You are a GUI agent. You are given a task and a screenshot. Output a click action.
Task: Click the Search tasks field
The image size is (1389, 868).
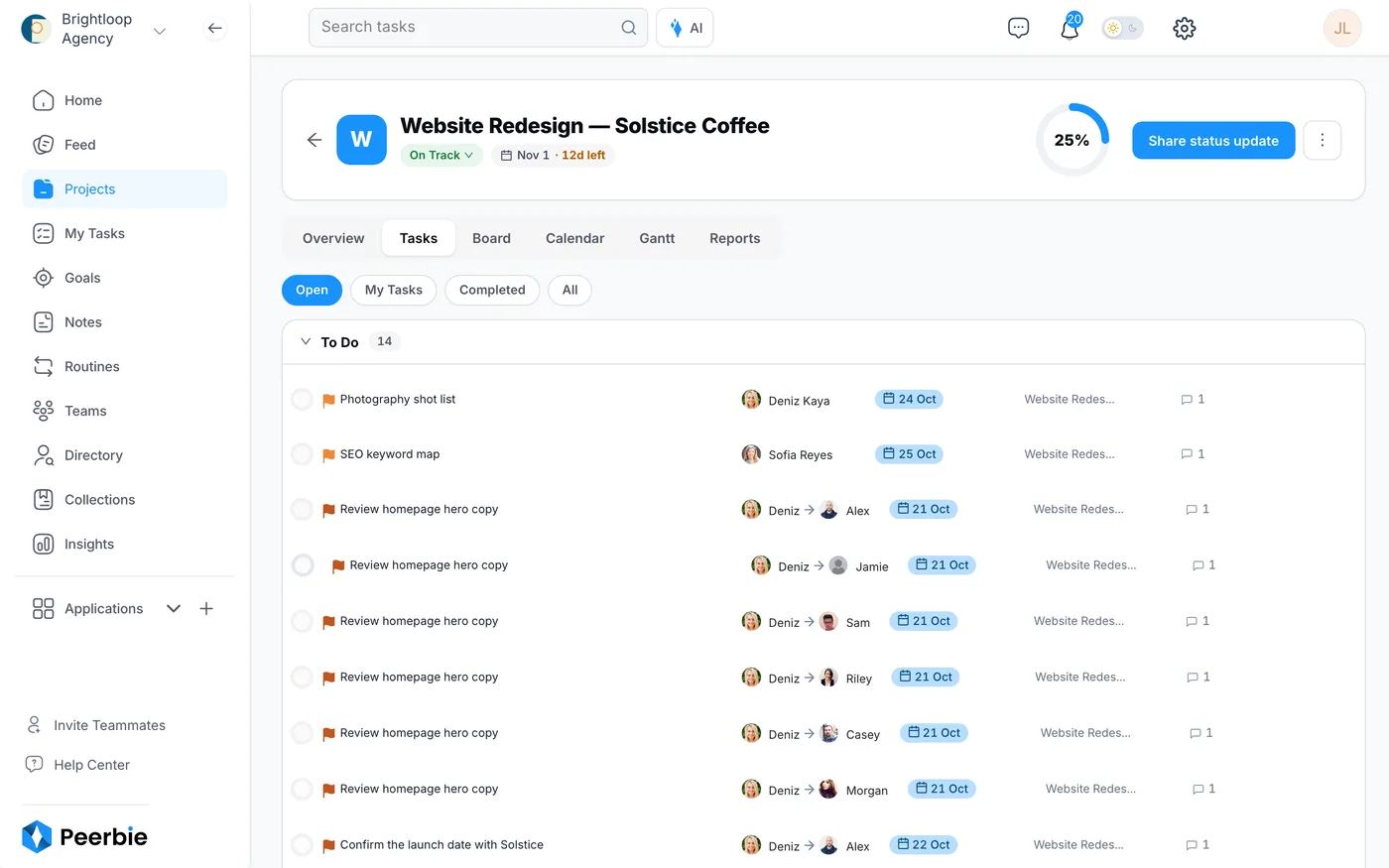[478, 28]
